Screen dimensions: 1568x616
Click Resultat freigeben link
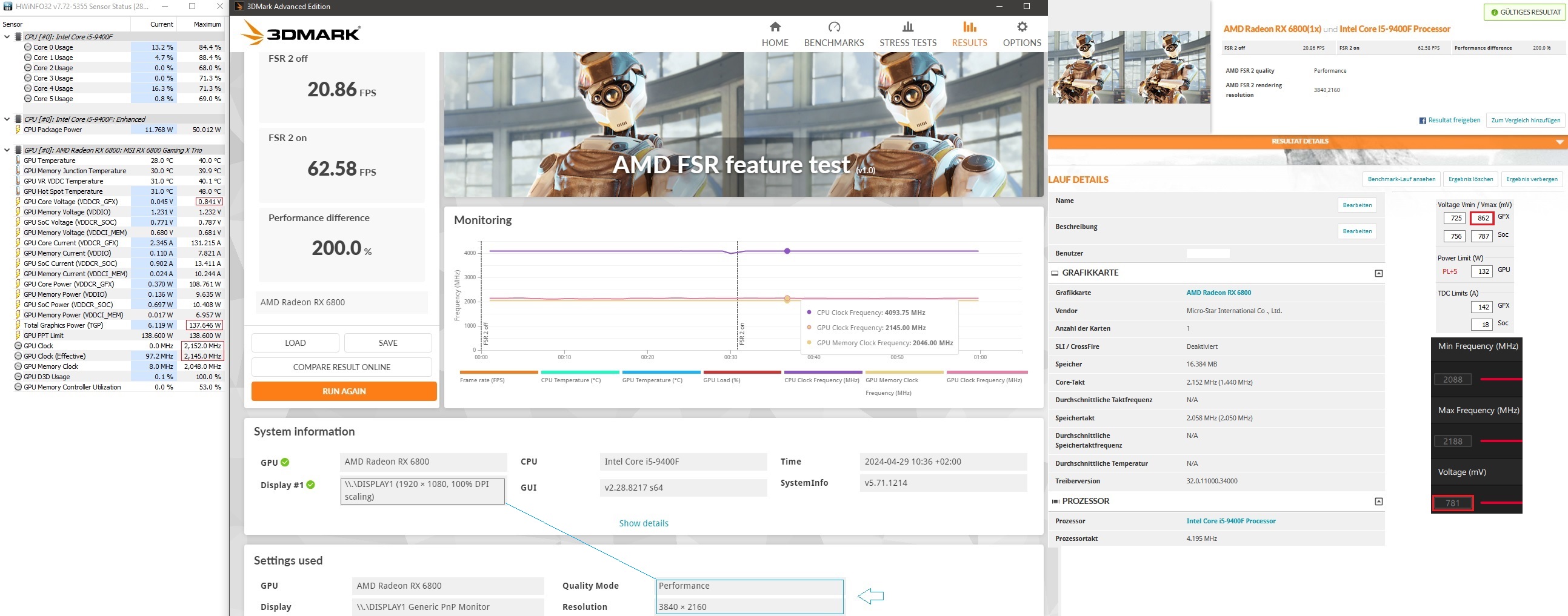click(x=1454, y=121)
